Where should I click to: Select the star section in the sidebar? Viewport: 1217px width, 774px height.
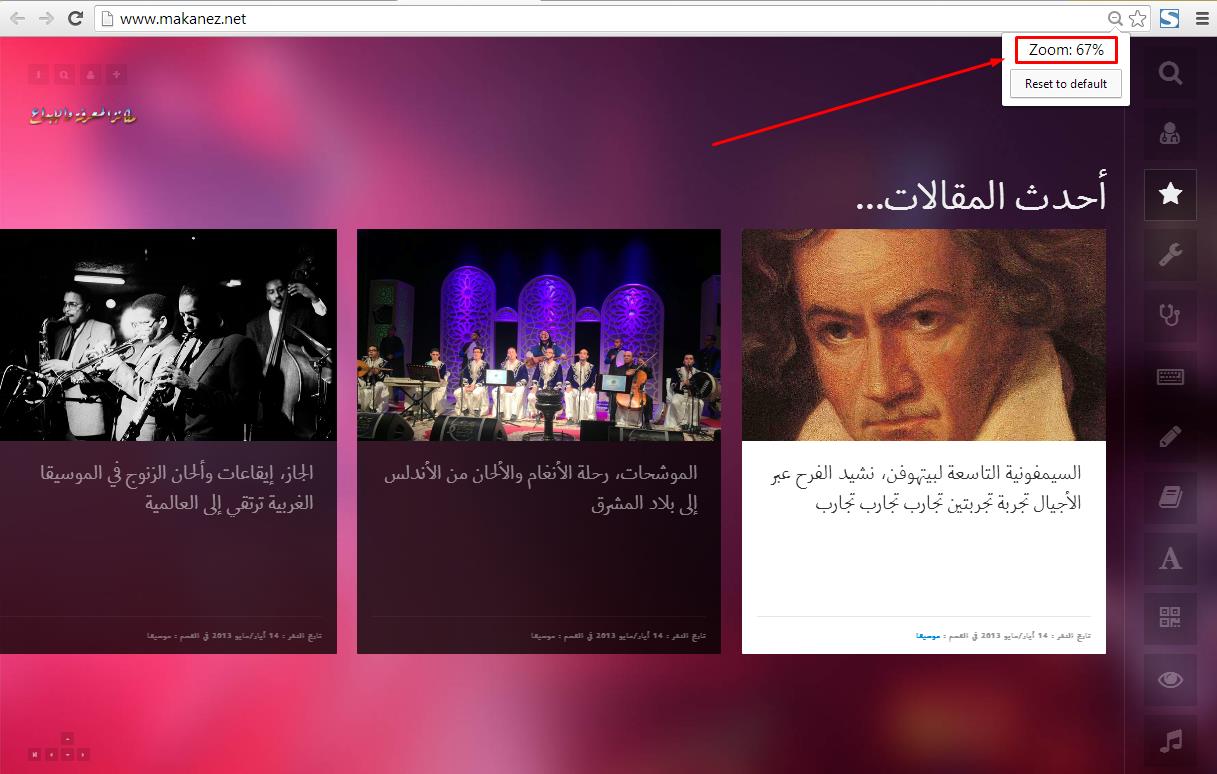1170,194
